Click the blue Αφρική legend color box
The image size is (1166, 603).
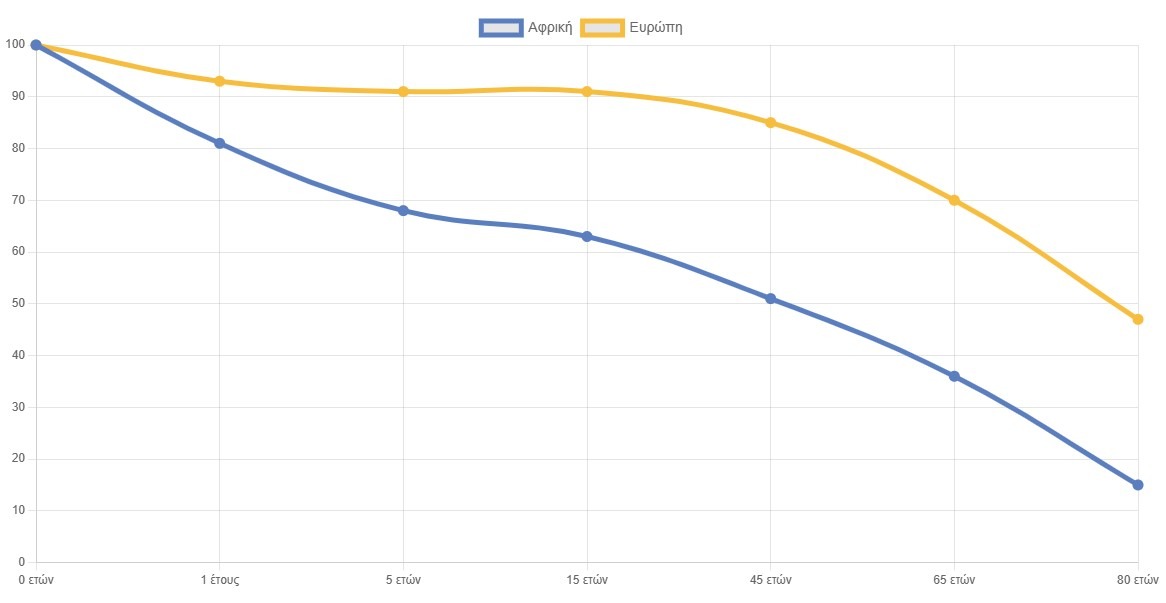[501, 28]
